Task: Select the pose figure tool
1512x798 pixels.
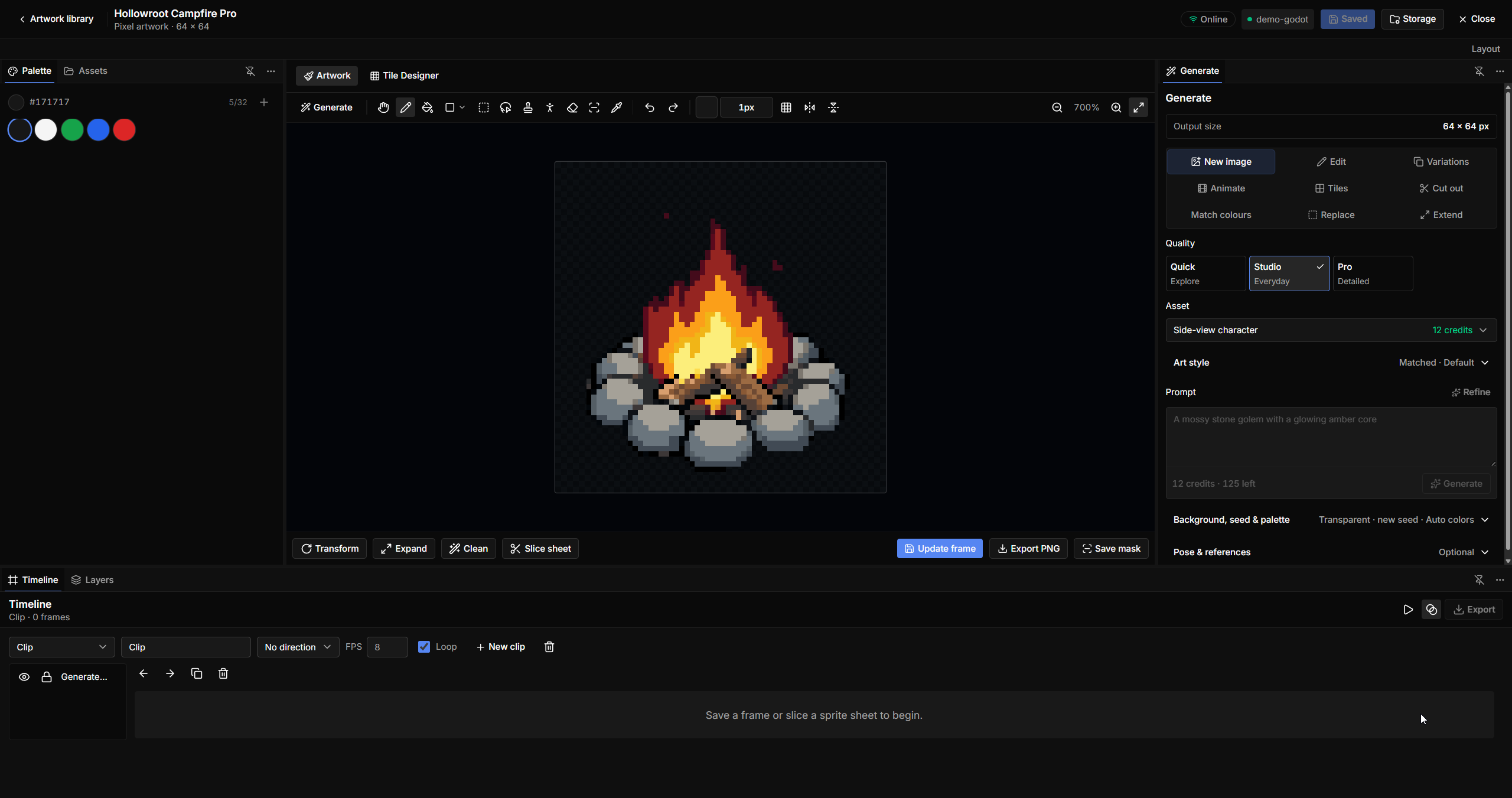Action: pyautogui.click(x=550, y=108)
